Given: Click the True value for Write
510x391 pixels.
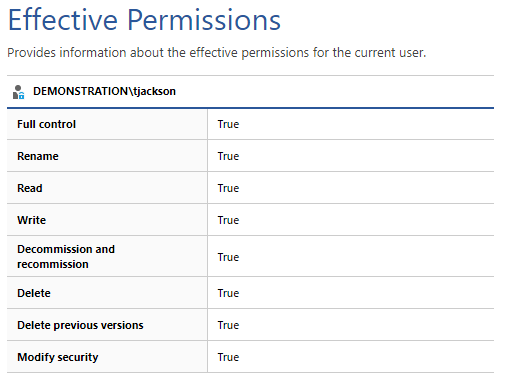Looking at the screenshot, I should click(228, 220).
